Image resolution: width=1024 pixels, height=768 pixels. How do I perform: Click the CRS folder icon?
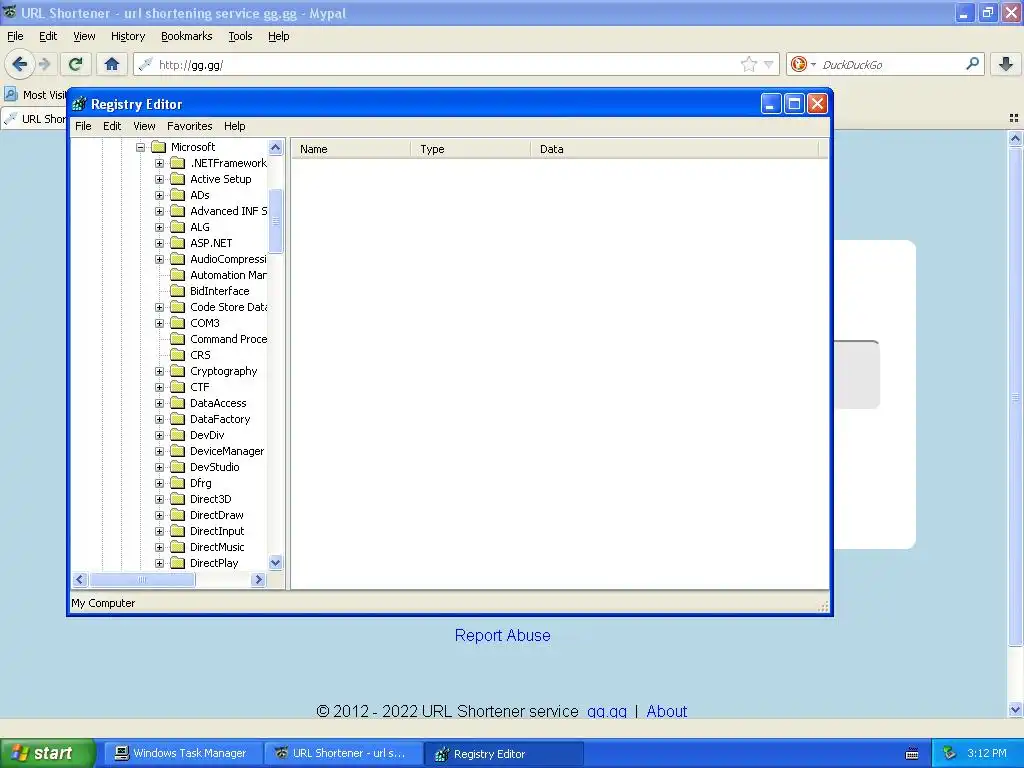tap(178, 355)
